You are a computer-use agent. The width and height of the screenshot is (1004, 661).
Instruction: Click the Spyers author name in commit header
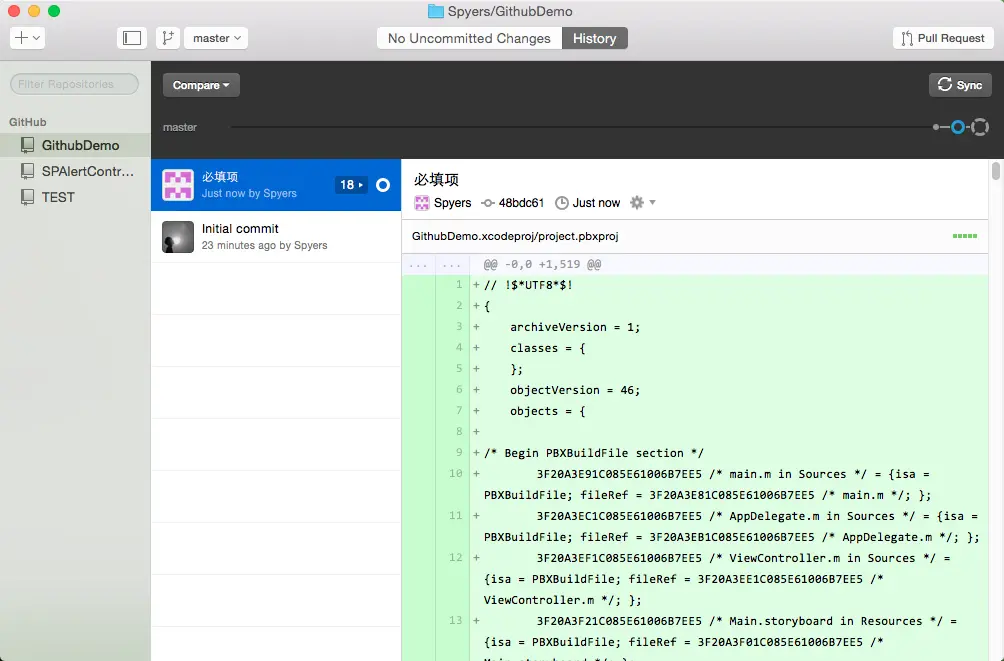pos(453,203)
